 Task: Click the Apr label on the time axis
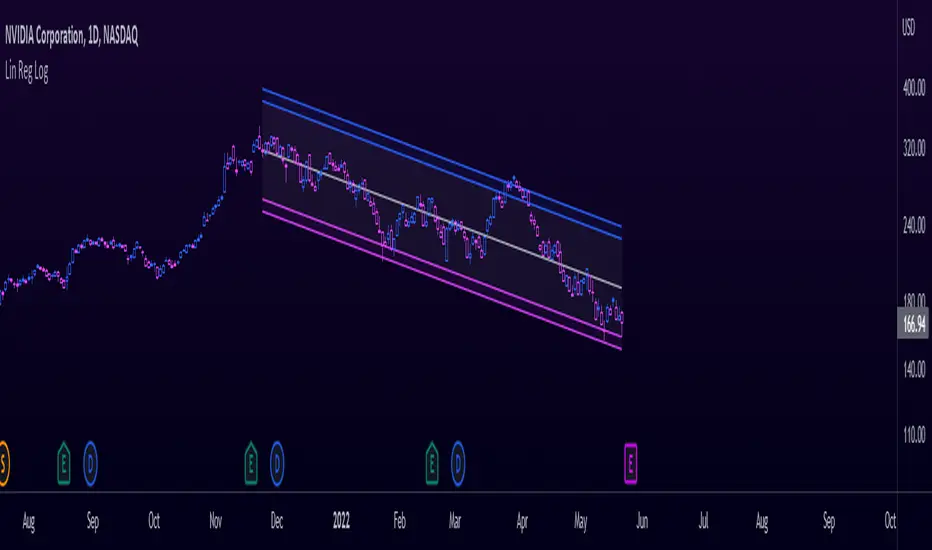522,521
